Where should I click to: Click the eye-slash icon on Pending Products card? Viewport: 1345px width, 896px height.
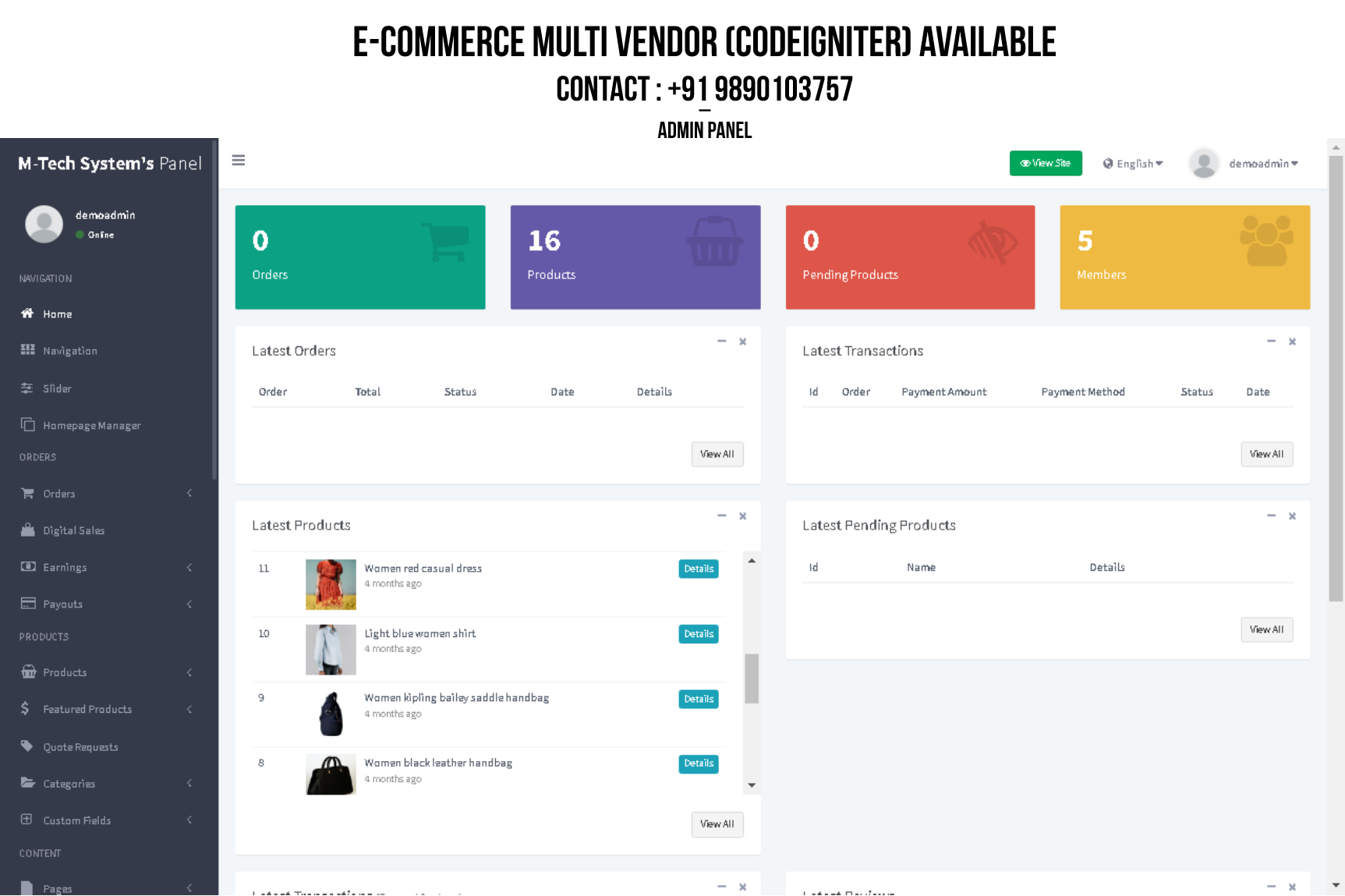tap(992, 243)
